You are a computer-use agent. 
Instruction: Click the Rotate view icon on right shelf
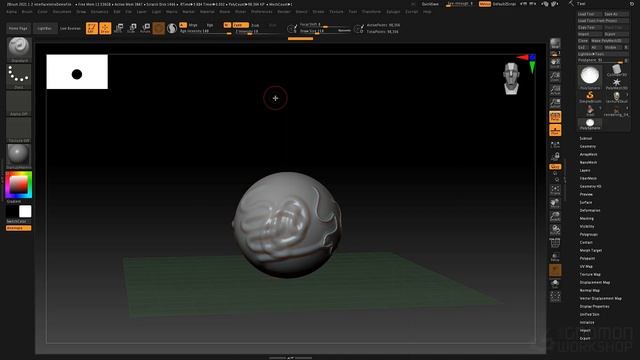coord(555,230)
